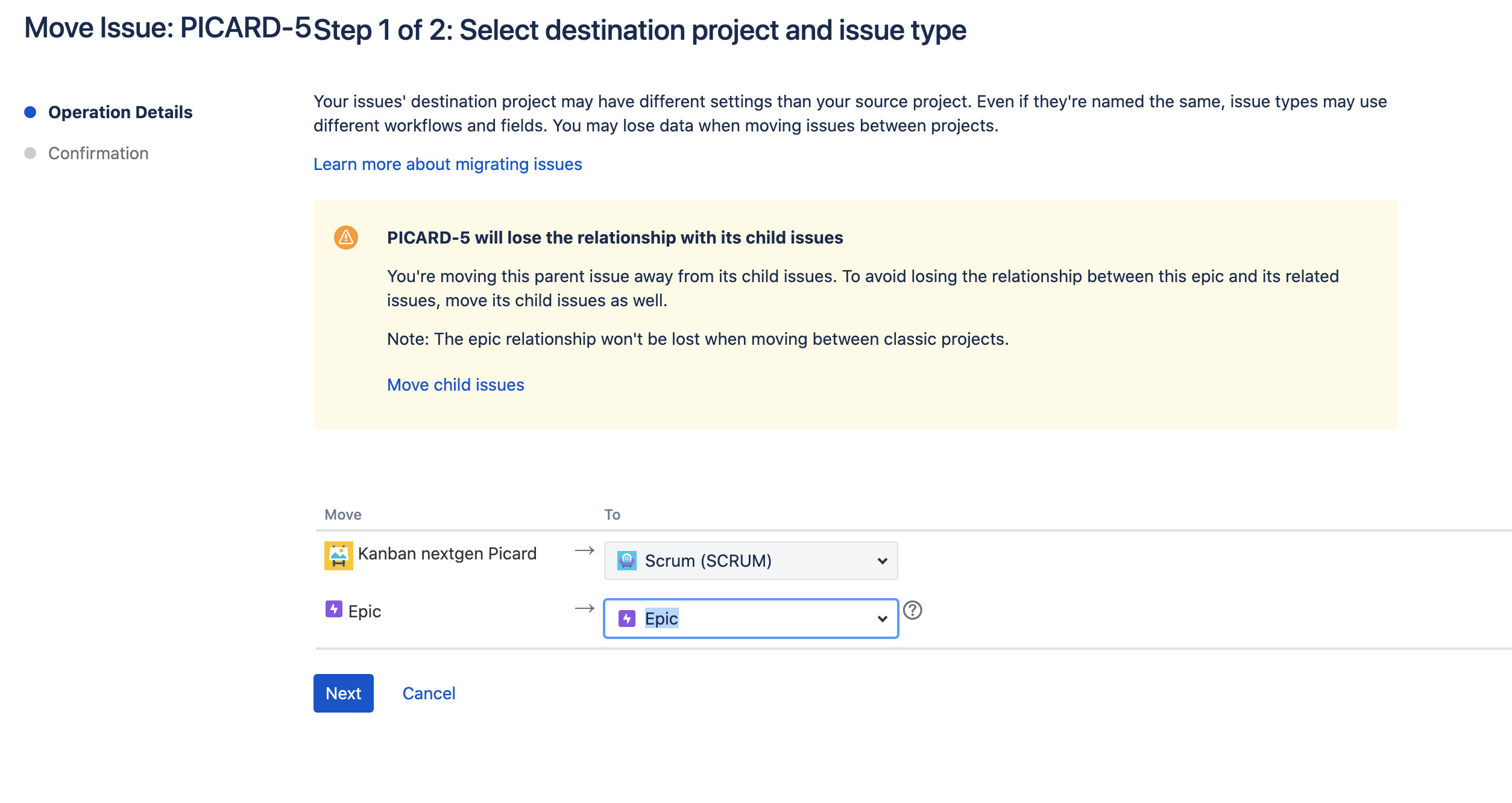This screenshot has width=1512, height=803.
Task: Click the arrow beside Kanban nextgen Picard
Action: click(585, 550)
